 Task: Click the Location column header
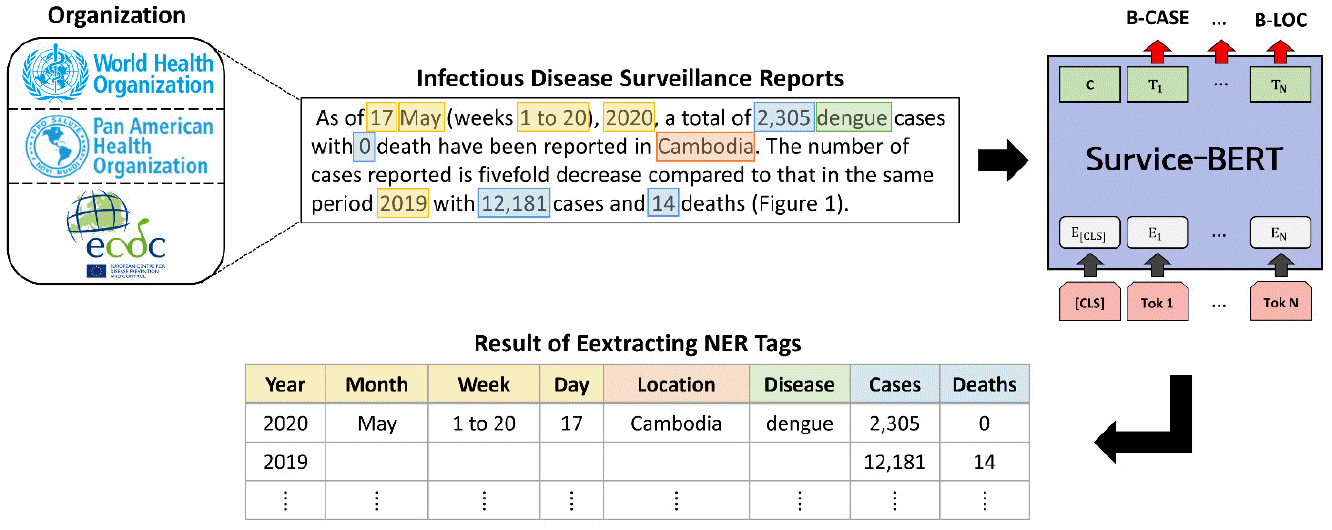(x=675, y=385)
